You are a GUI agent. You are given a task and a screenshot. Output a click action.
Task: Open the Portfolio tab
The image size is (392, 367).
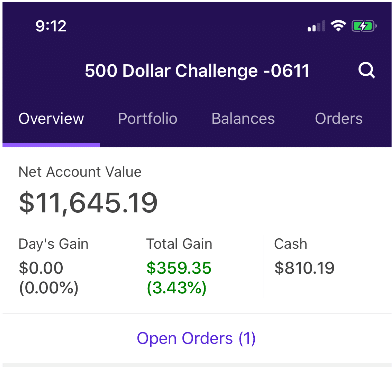click(x=148, y=119)
